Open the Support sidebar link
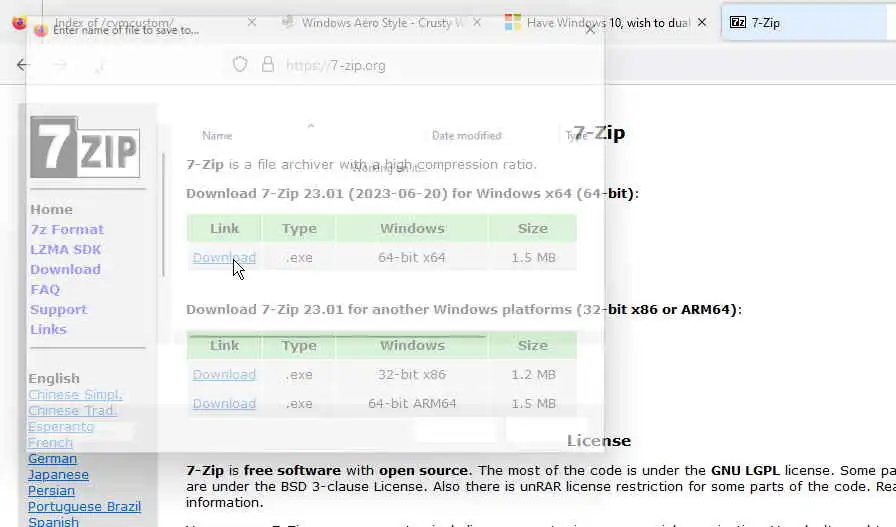This screenshot has width=896, height=527. (58, 310)
